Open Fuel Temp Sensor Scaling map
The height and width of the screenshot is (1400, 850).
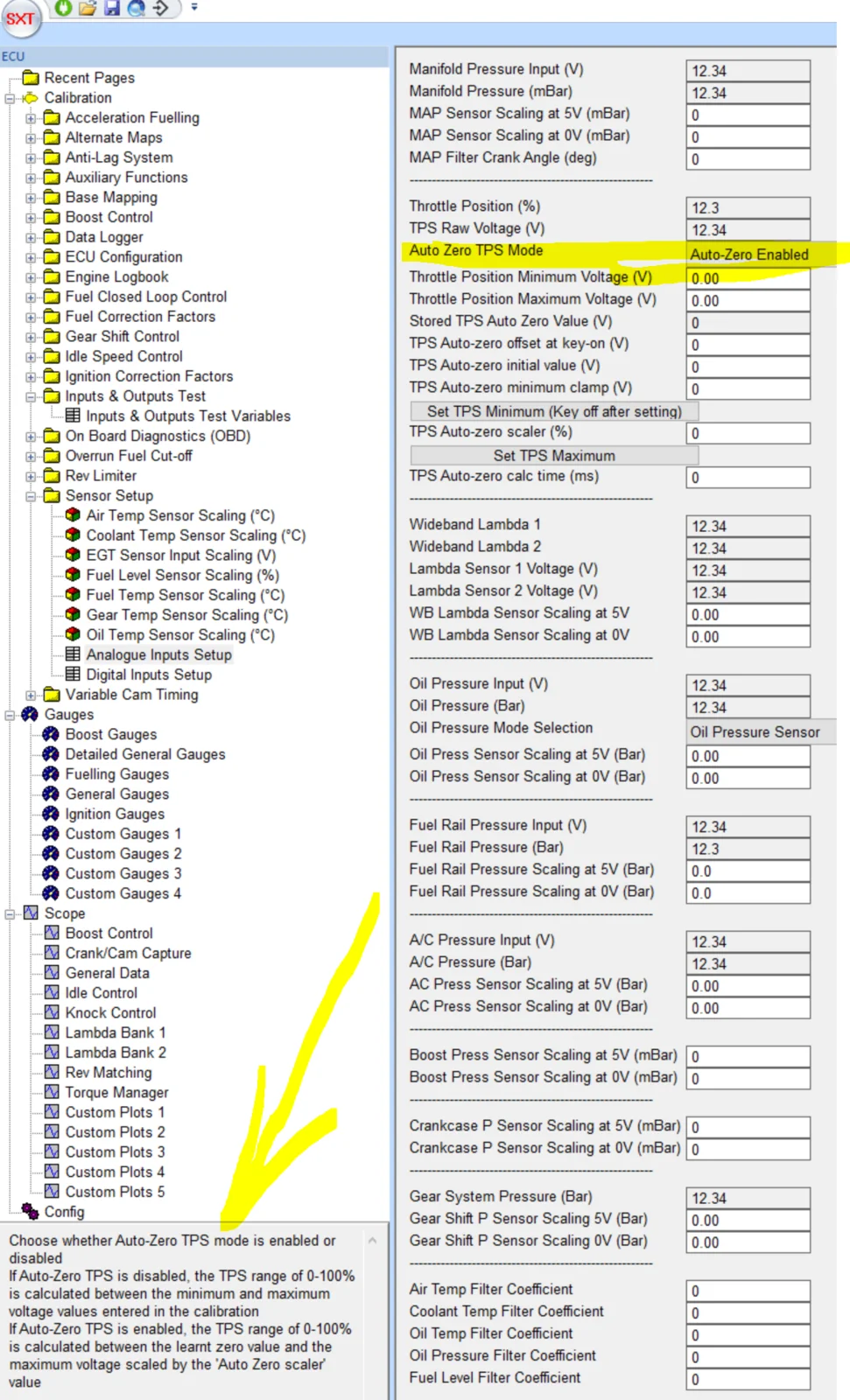click(186, 595)
